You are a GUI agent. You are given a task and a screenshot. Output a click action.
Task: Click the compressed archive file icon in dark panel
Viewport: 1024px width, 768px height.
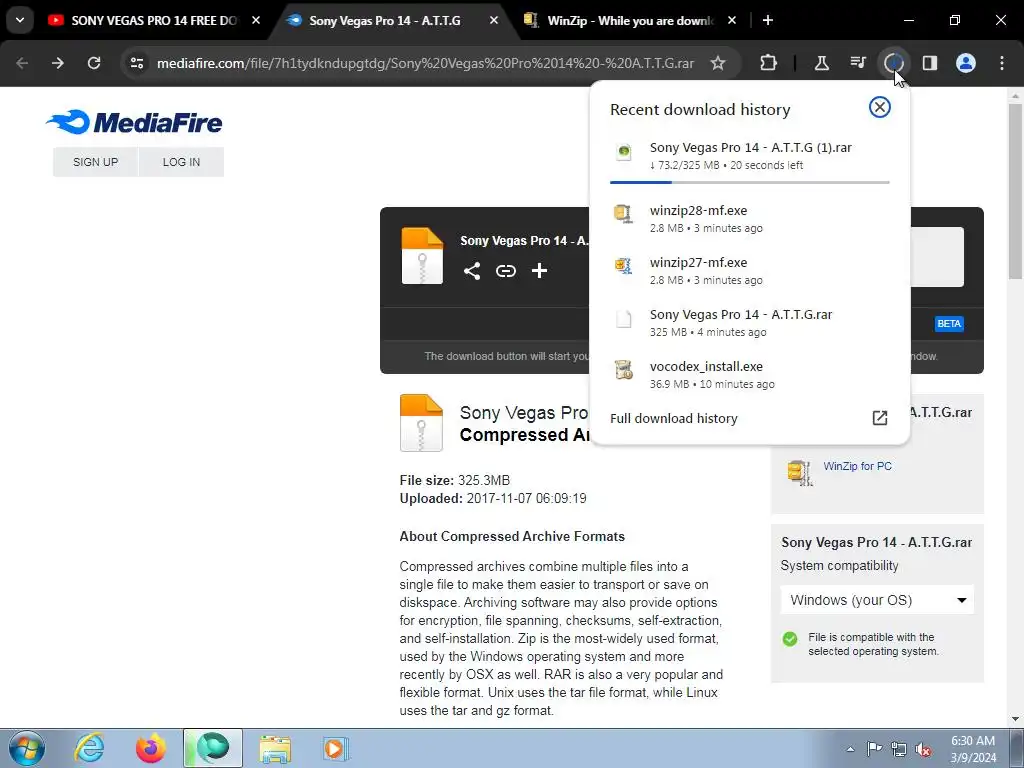422,256
